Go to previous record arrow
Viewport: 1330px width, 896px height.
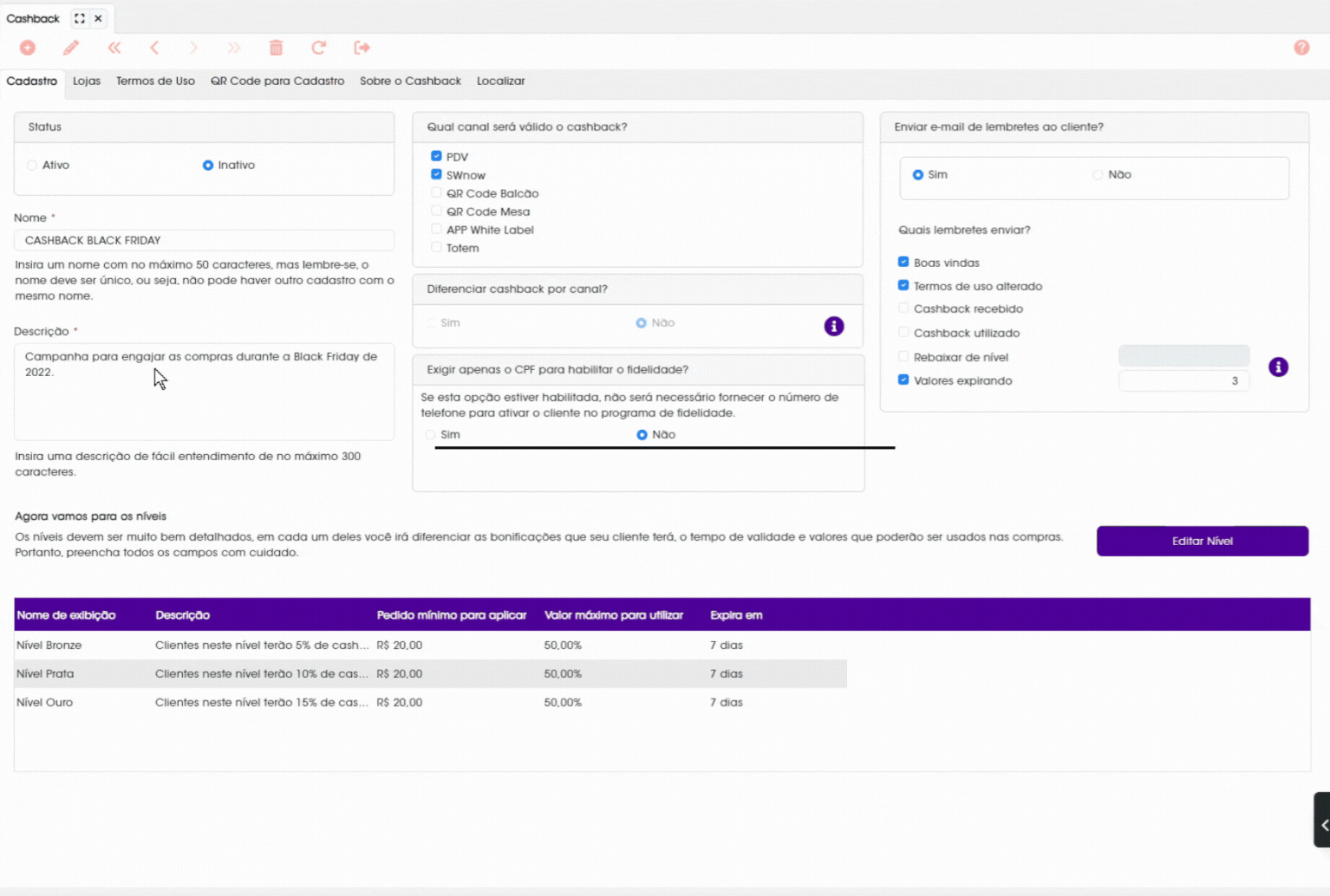point(154,48)
